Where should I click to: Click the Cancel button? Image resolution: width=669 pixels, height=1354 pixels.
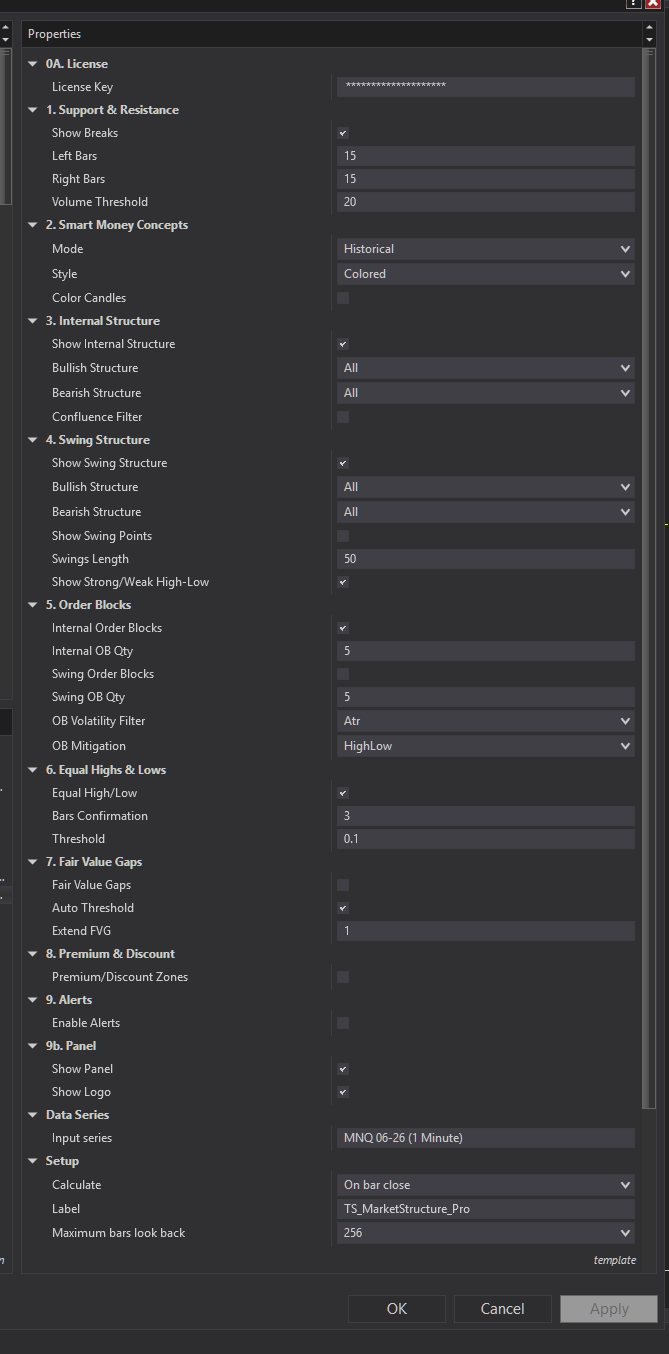(502, 1309)
